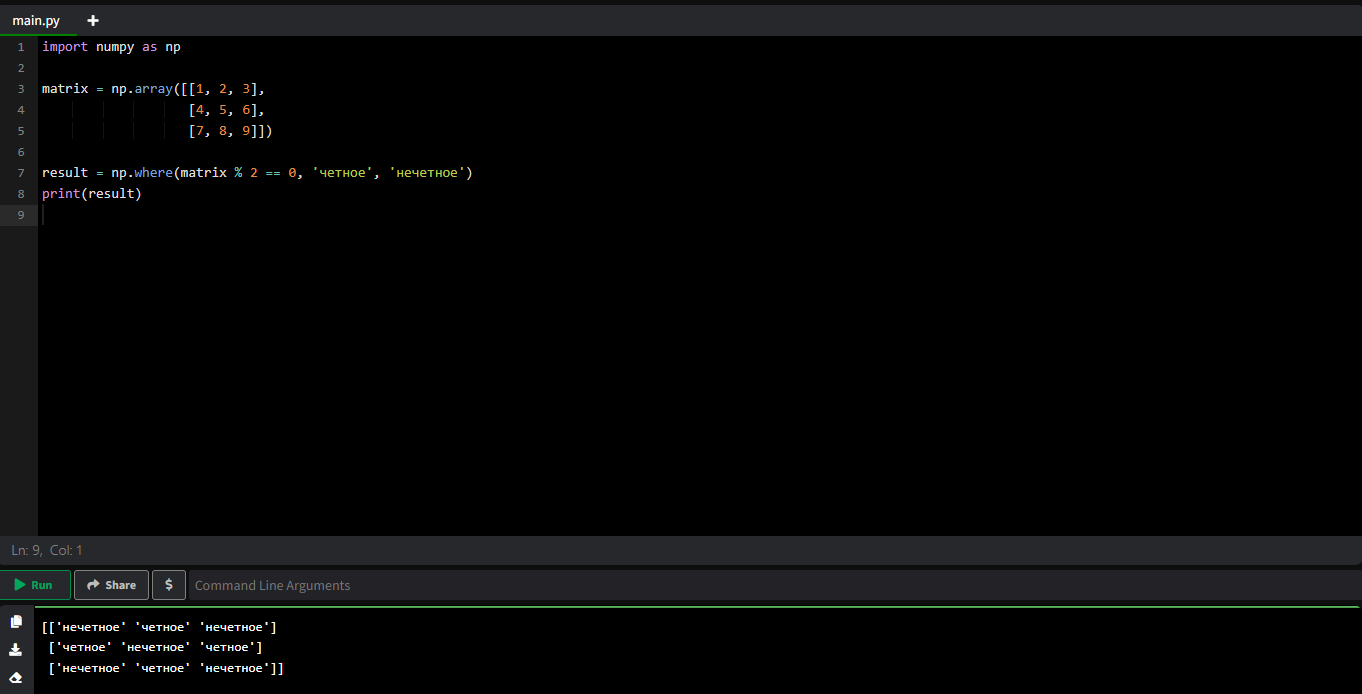
Task: Add a new file tab with the plus icon
Action: tap(93, 20)
